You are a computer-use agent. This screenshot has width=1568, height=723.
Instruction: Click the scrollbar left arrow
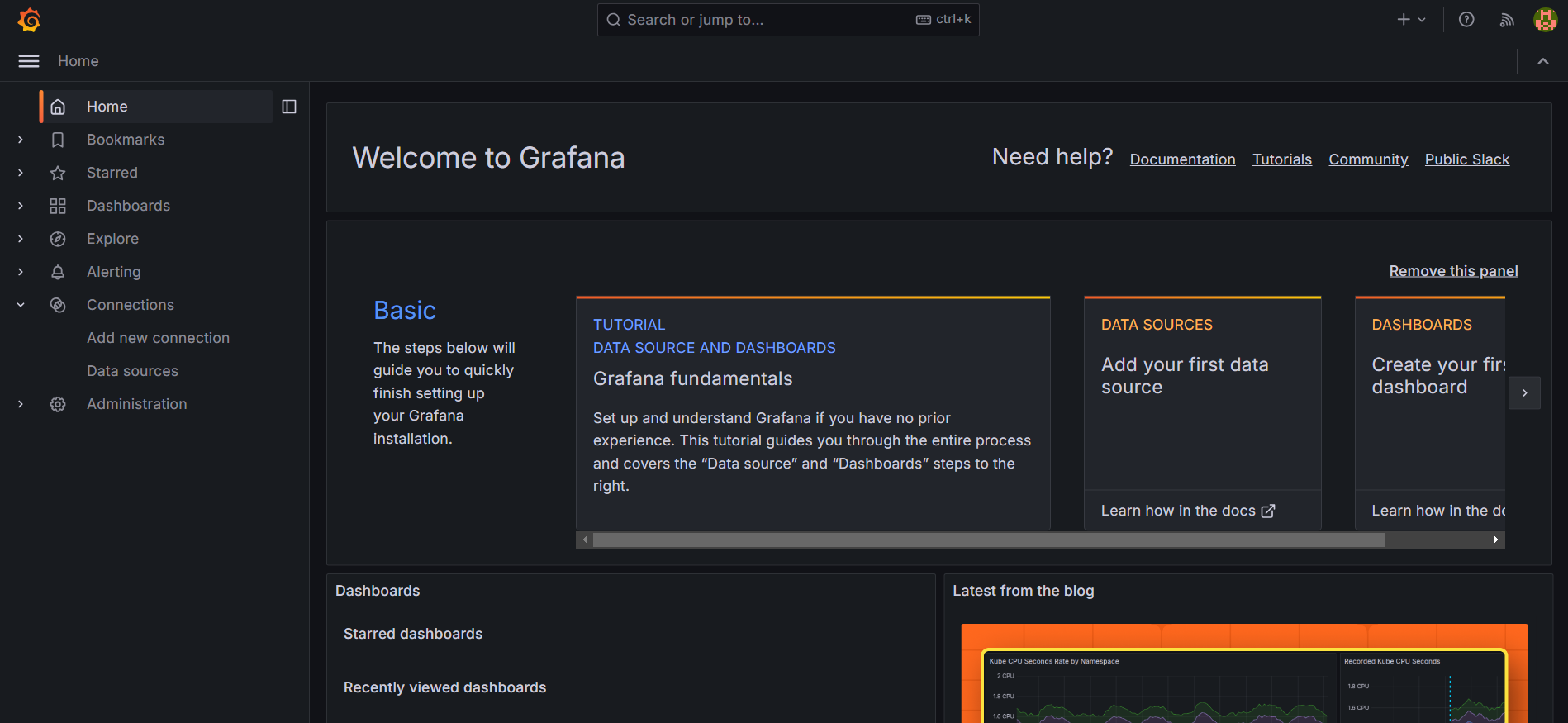click(x=585, y=540)
